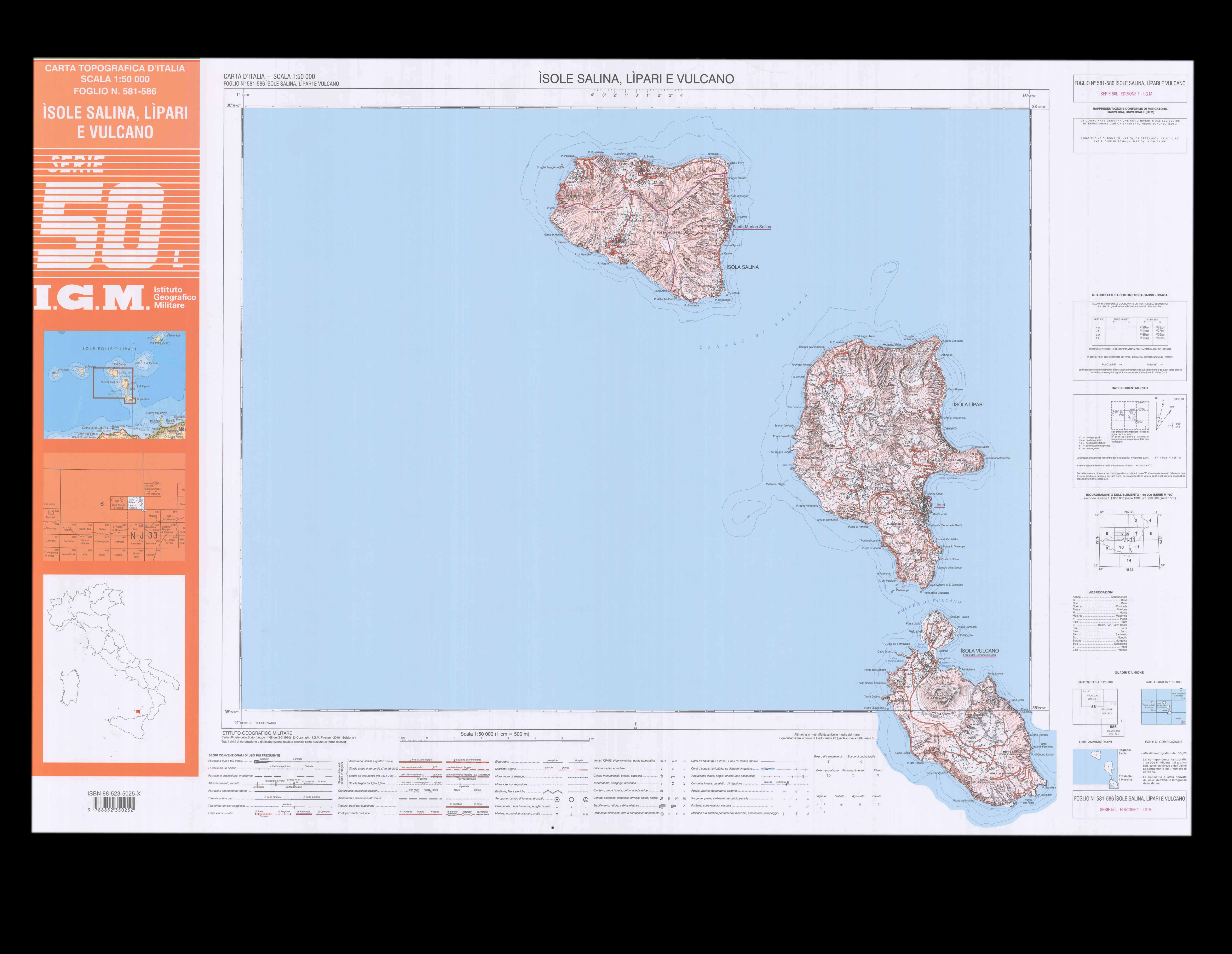
Task: Click the crossed-hammers mine symbol beside 'Miniera'
Action: click(x=557, y=814)
